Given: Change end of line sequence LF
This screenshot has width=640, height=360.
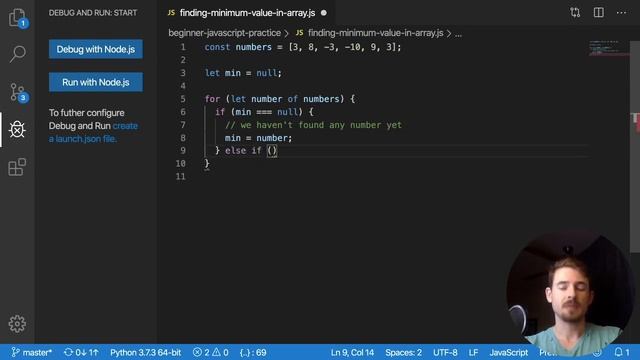Looking at the screenshot, I should coord(473,352).
